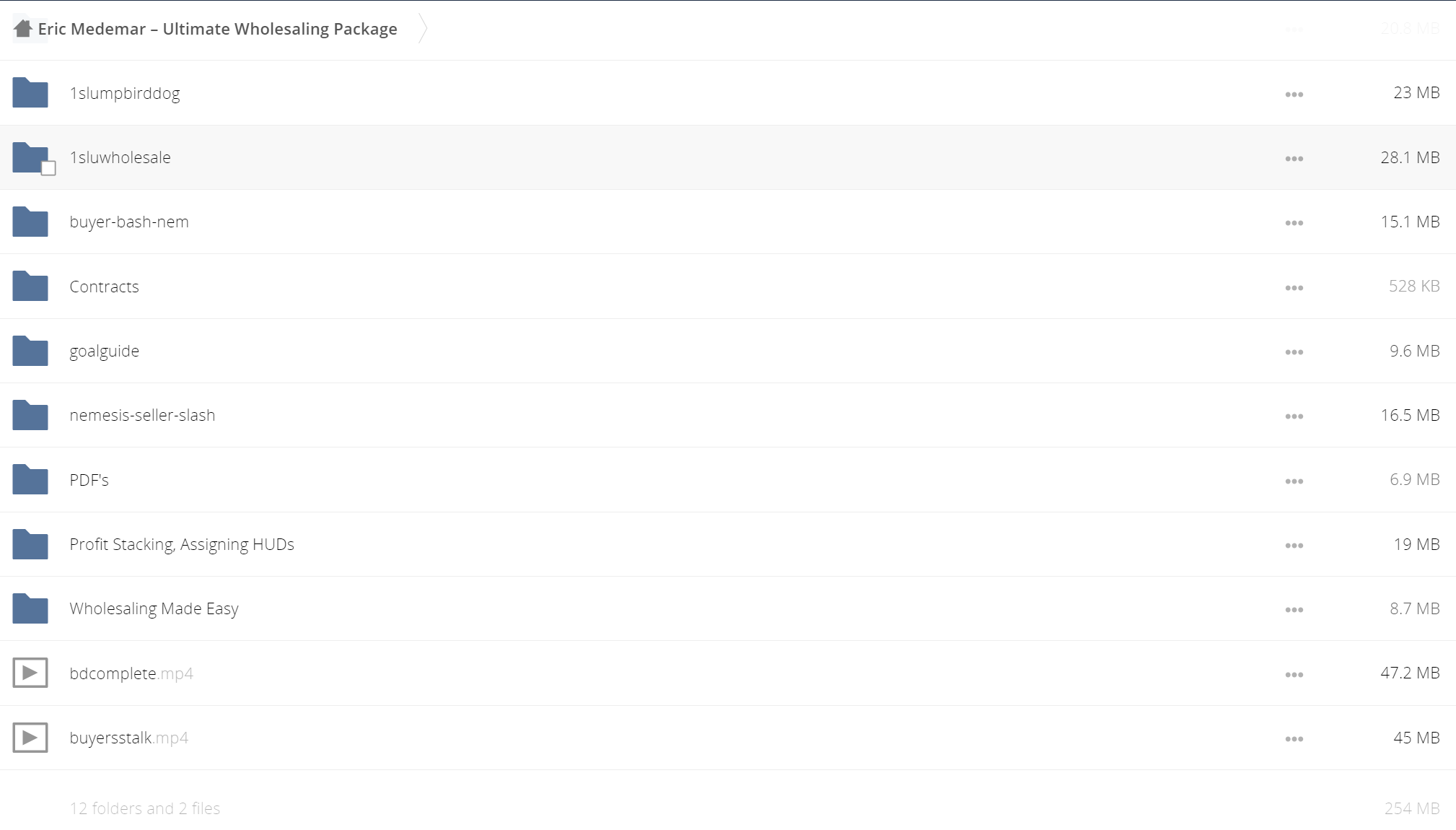Click the 1sluwholesale folder icon

[x=30, y=157]
